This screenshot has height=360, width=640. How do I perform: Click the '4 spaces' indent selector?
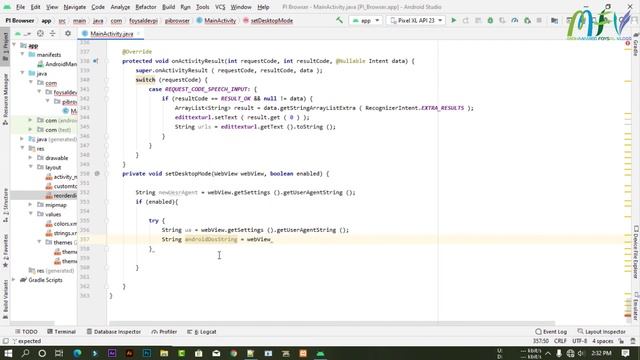[602, 341]
